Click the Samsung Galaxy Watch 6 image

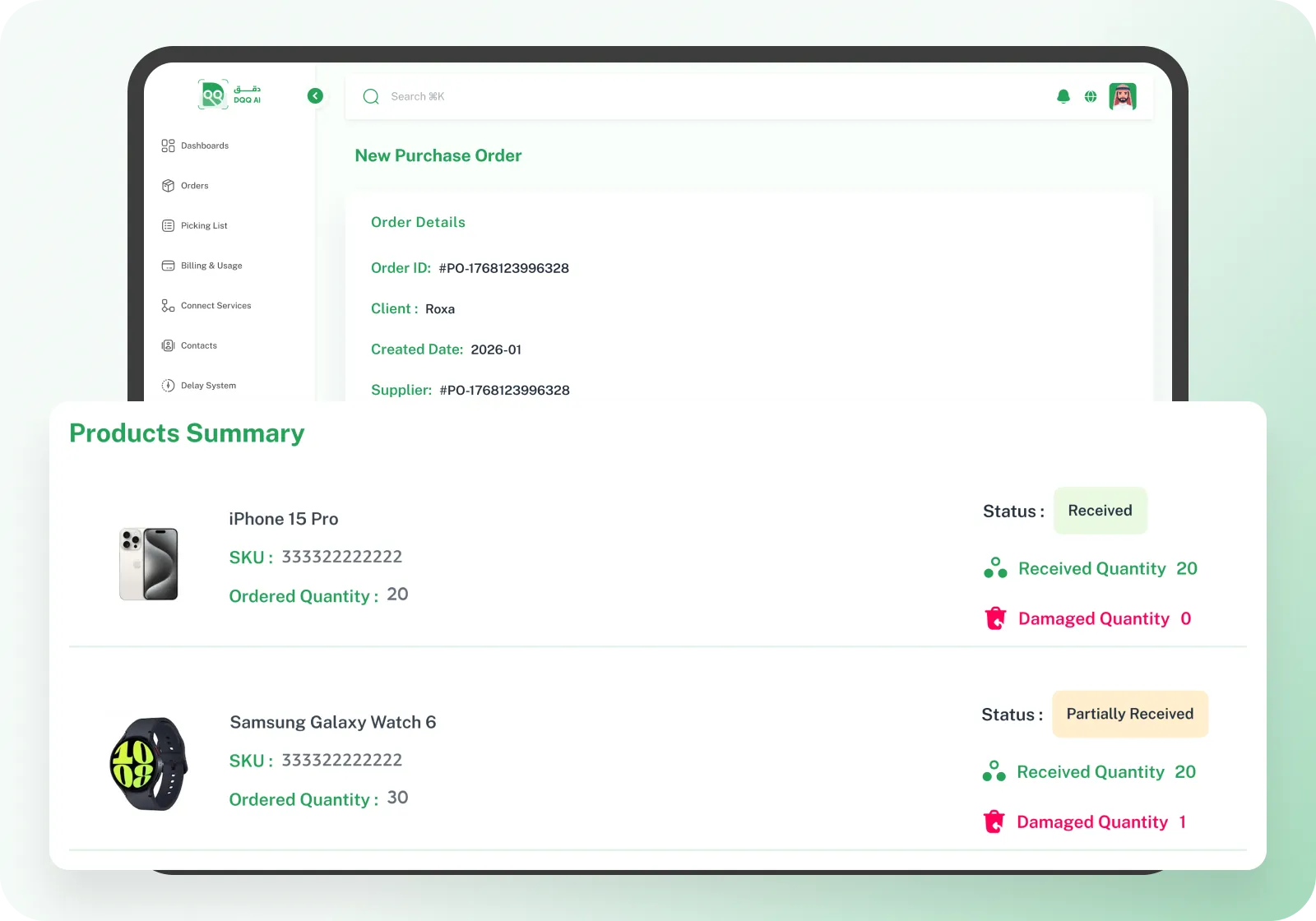point(149,764)
